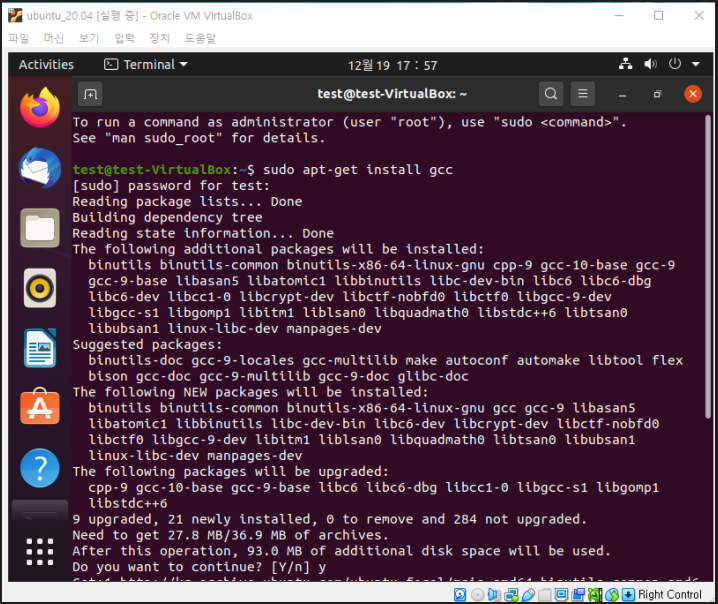The height and width of the screenshot is (604, 718).
Task: Click the VirtualBox shared folders indicator
Action: pos(544,594)
